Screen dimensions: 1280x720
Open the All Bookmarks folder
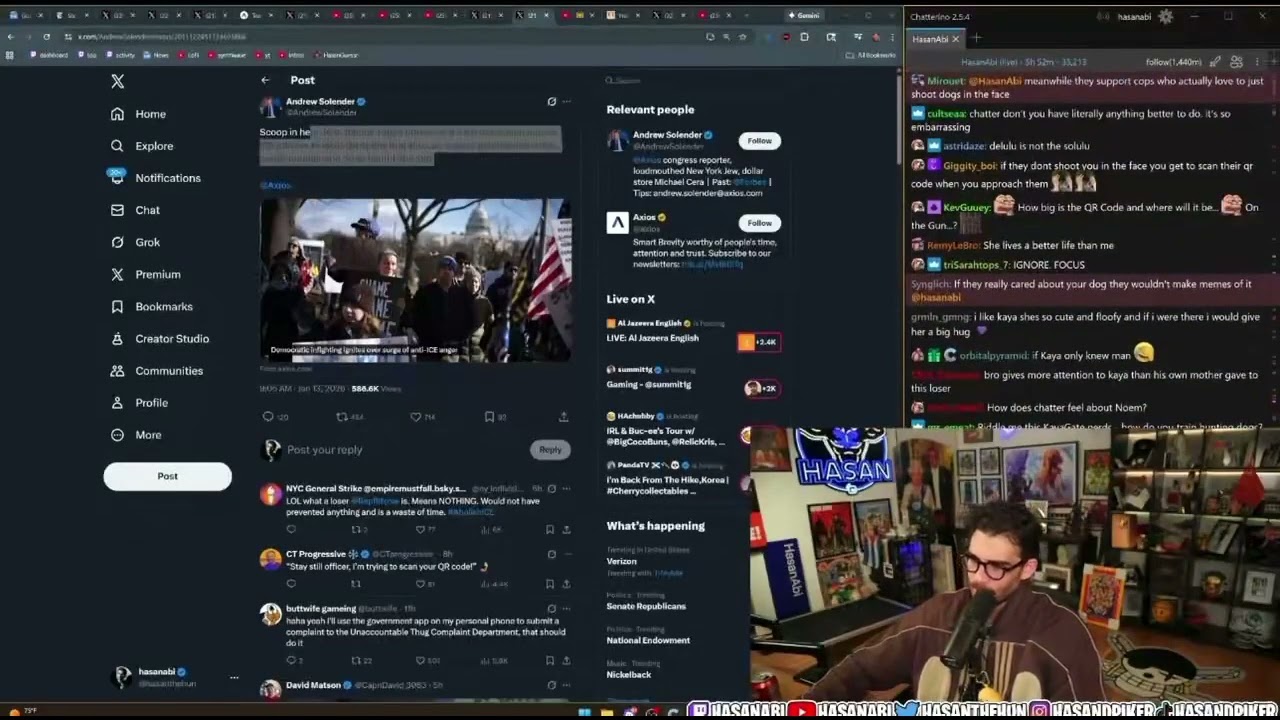coord(872,55)
